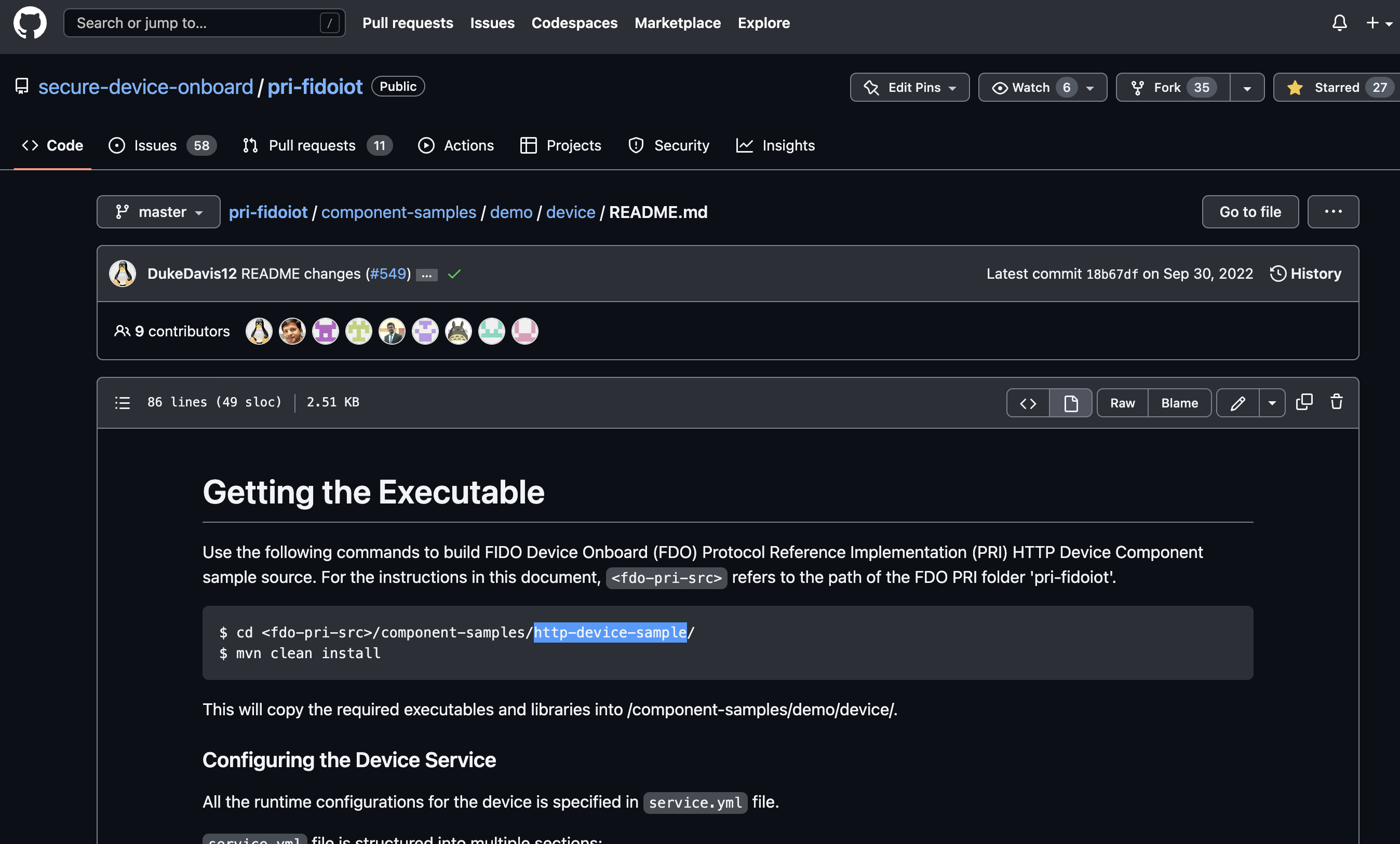
Task: Open notifications via bell icon
Action: [1339, 23]
